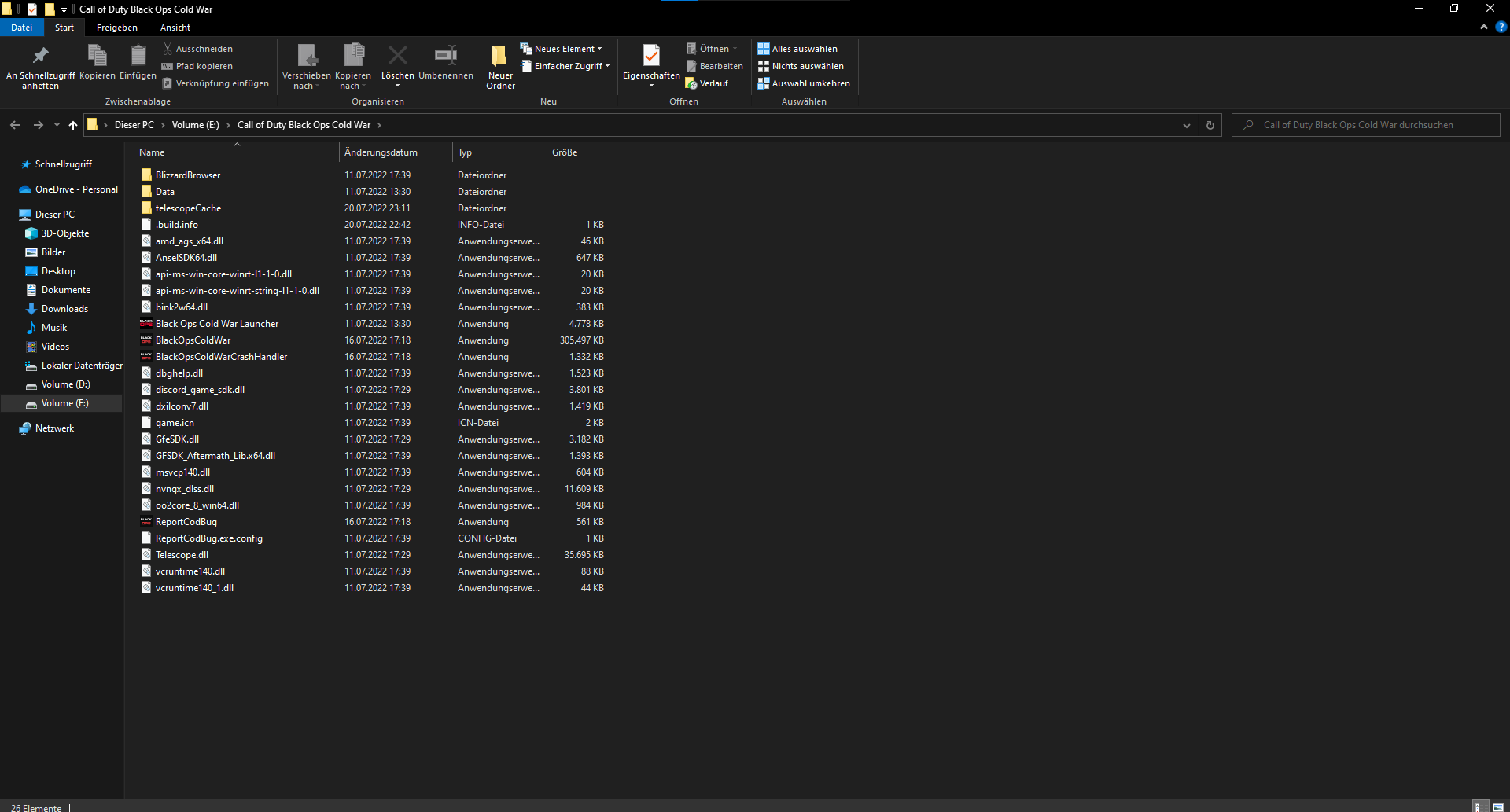Select the telescopeCache folder
This screenshot has height=812, width=1510.
188,208
